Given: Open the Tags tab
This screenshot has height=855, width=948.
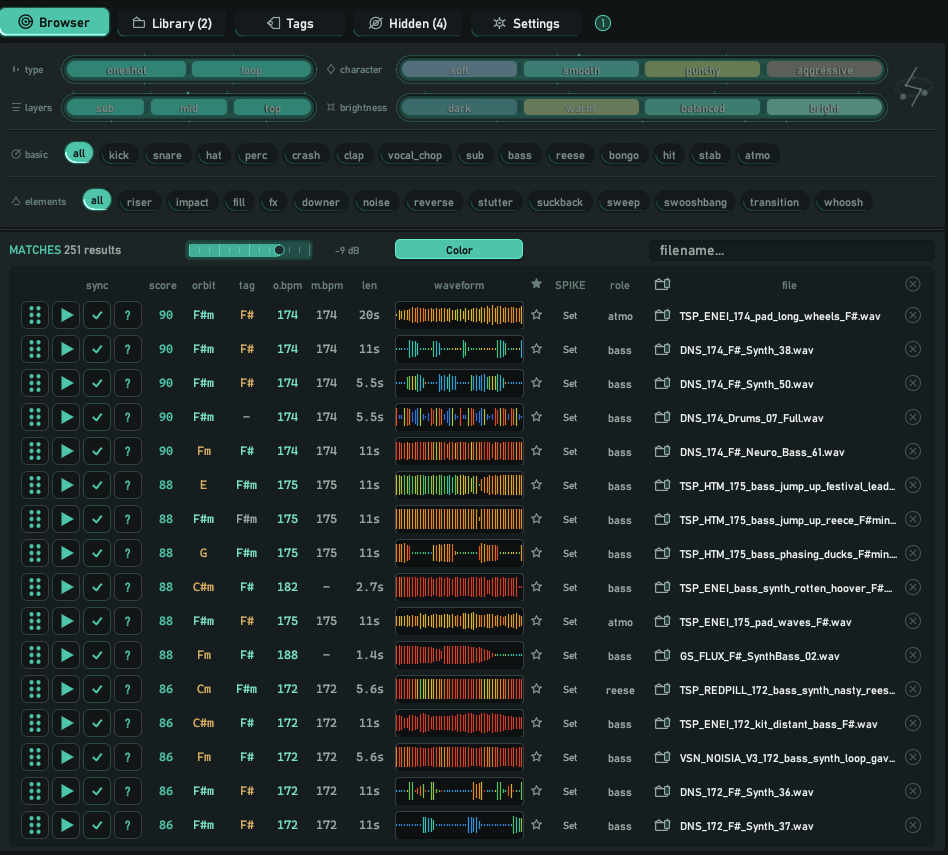Looking at the screenshot, I should pyautogui.click(x=290, y=23).
